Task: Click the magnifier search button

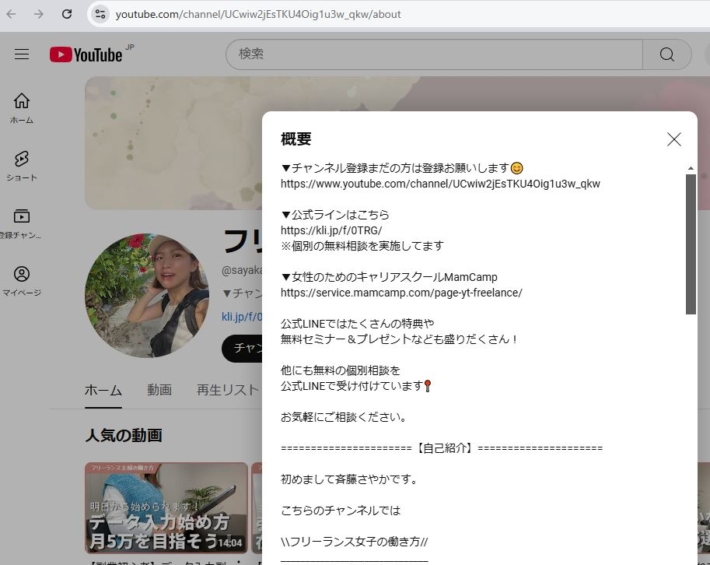Action: pyautogui.click(x=667, y=54)
